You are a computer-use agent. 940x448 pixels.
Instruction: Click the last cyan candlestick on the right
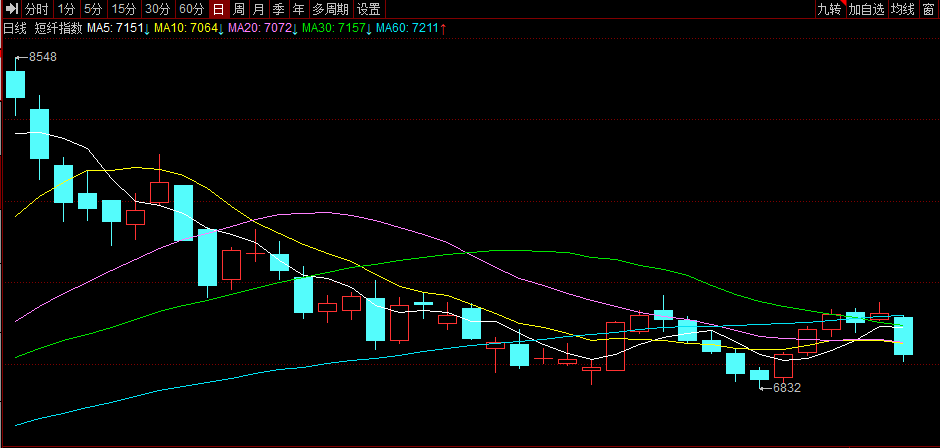pyautogui.click(x=903, y=336)
